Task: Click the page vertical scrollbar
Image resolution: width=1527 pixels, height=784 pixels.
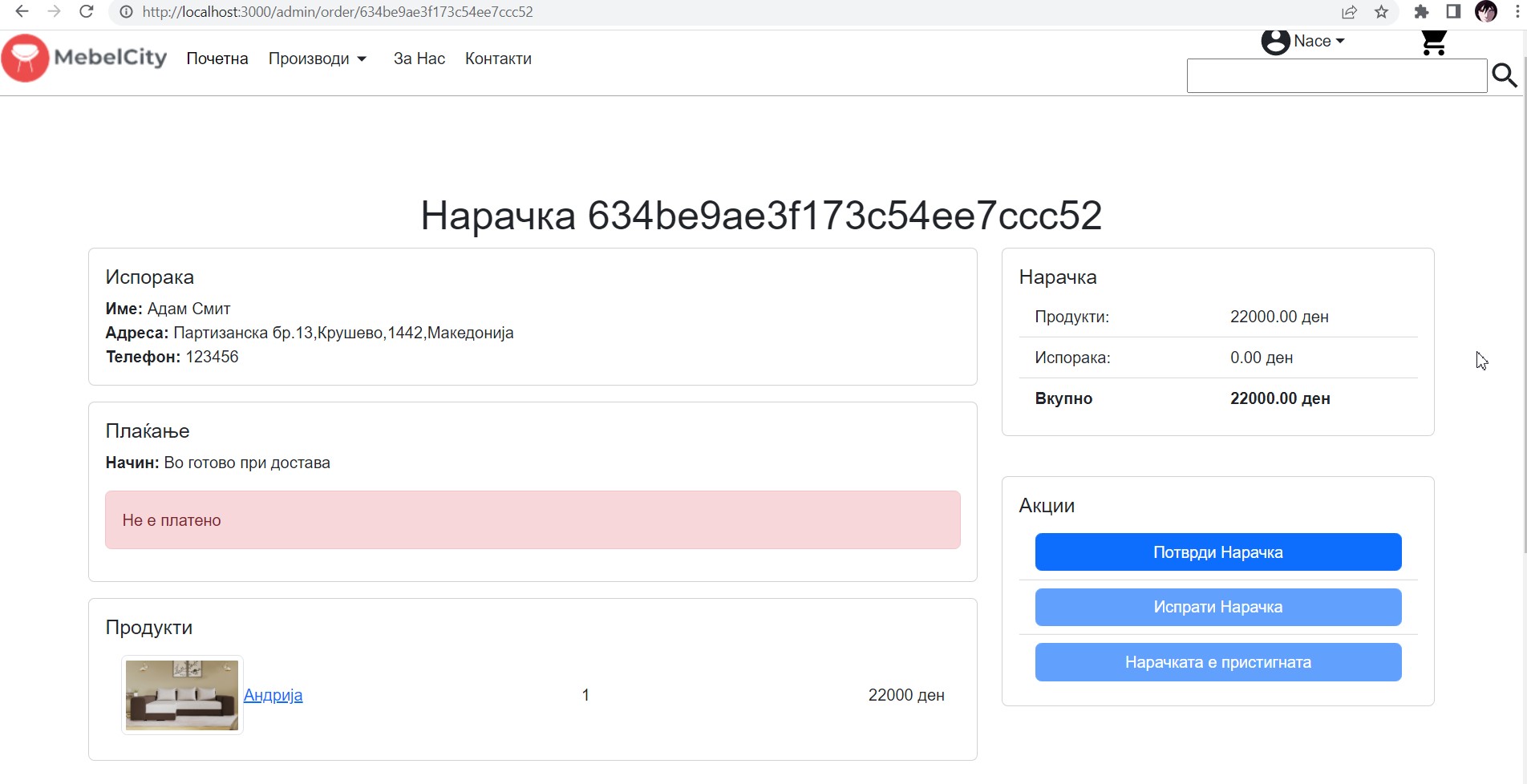Action: click(1524, 321)
